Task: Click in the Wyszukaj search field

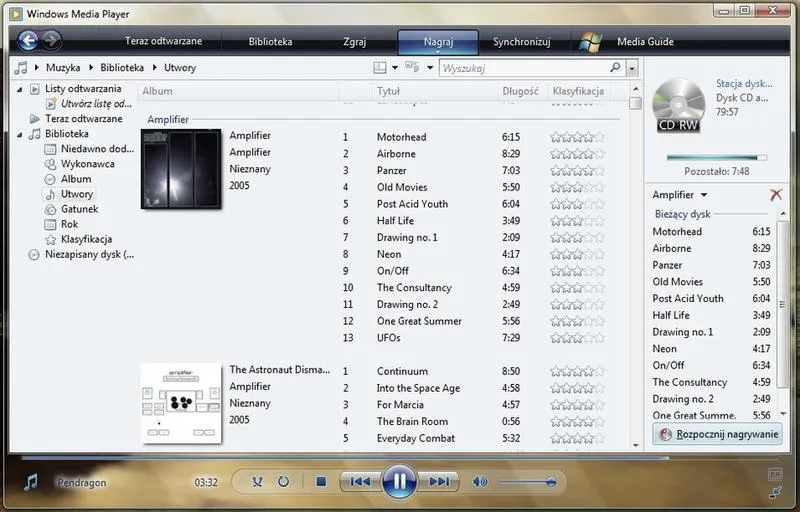Action: coord(526,68)
